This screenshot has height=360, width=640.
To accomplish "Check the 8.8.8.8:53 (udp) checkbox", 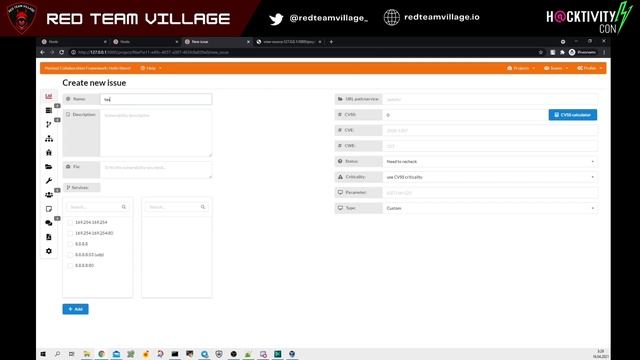I will click(x=70, y=255).
